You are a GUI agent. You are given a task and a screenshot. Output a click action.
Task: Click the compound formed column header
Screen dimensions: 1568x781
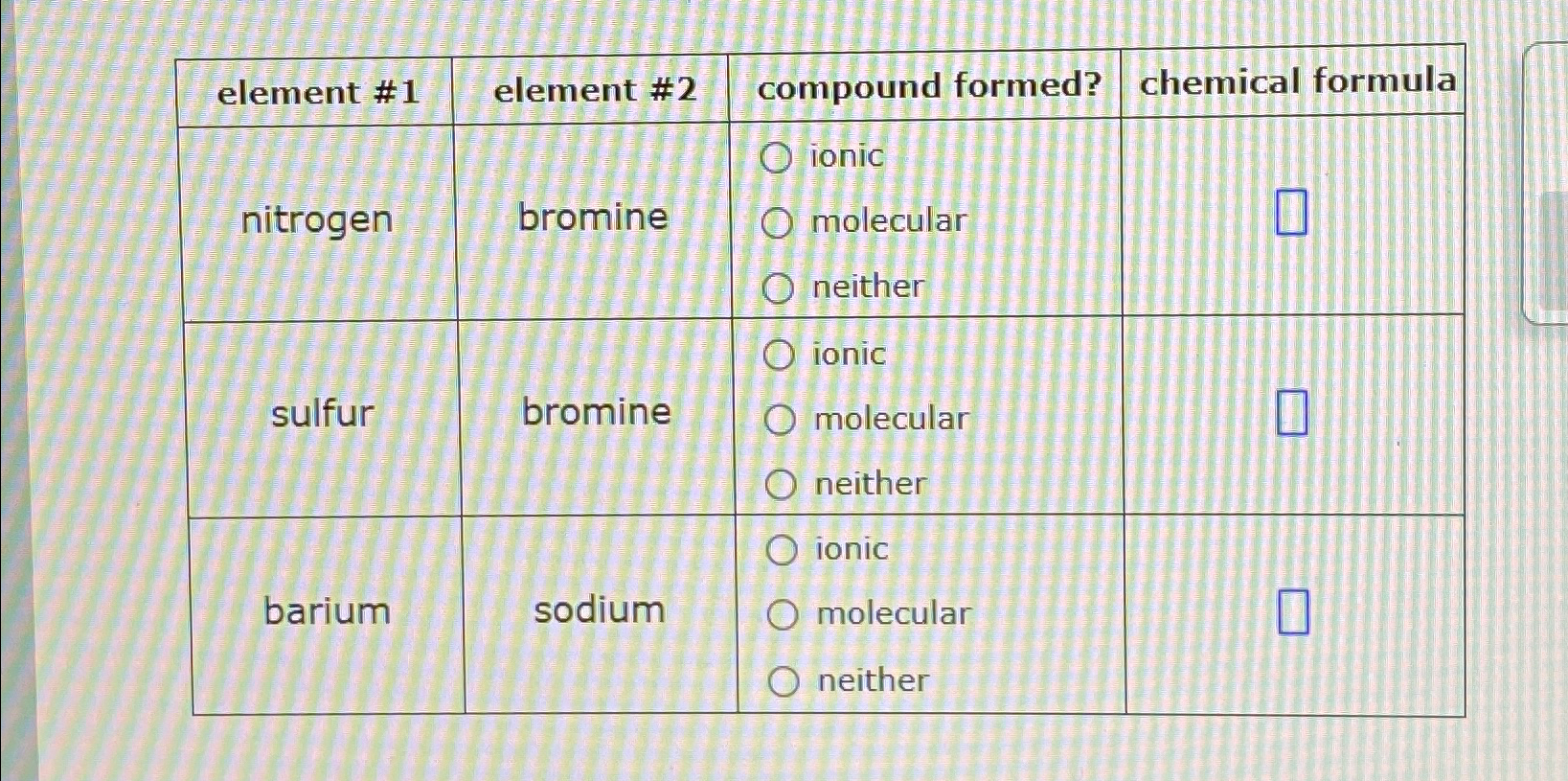927,86
